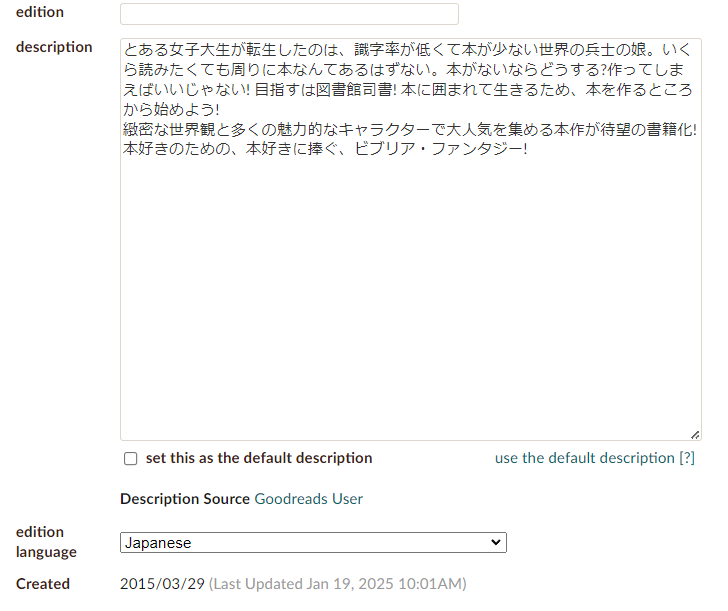This screenshot has width=728, height=611.
Task: Click the "set this as the default description" label
Action: click(259, 458)
